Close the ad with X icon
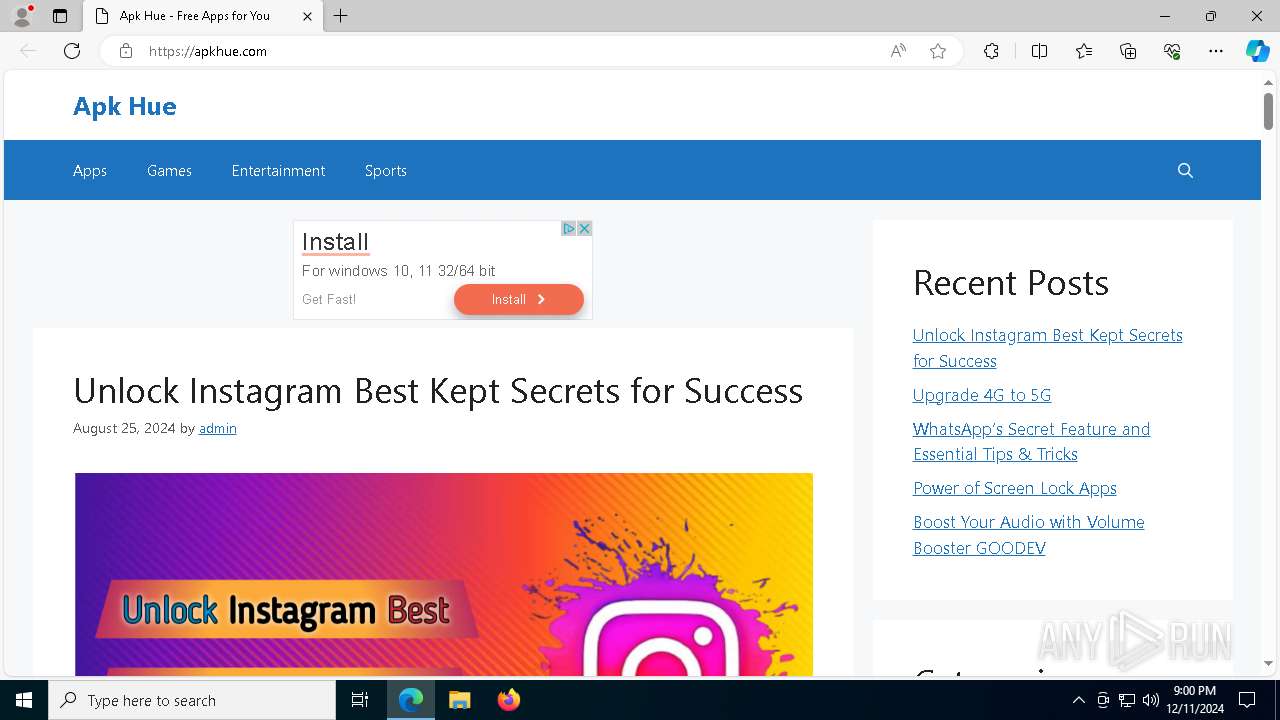The height and width of the screenshot is (720, 1280). coord(585,229)
